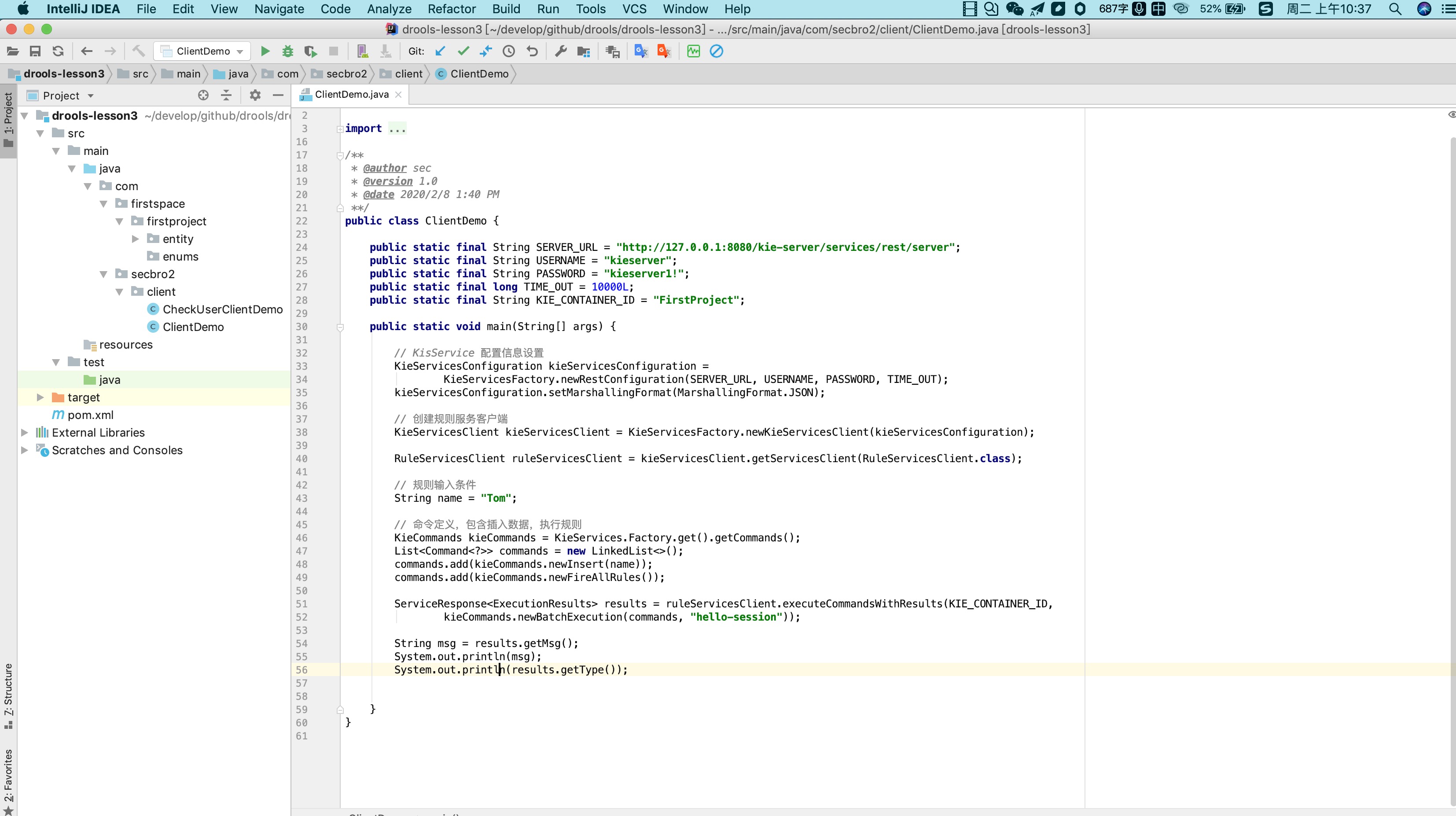Expand the target folder node
1456x816 pixels.
coord(40,397)
